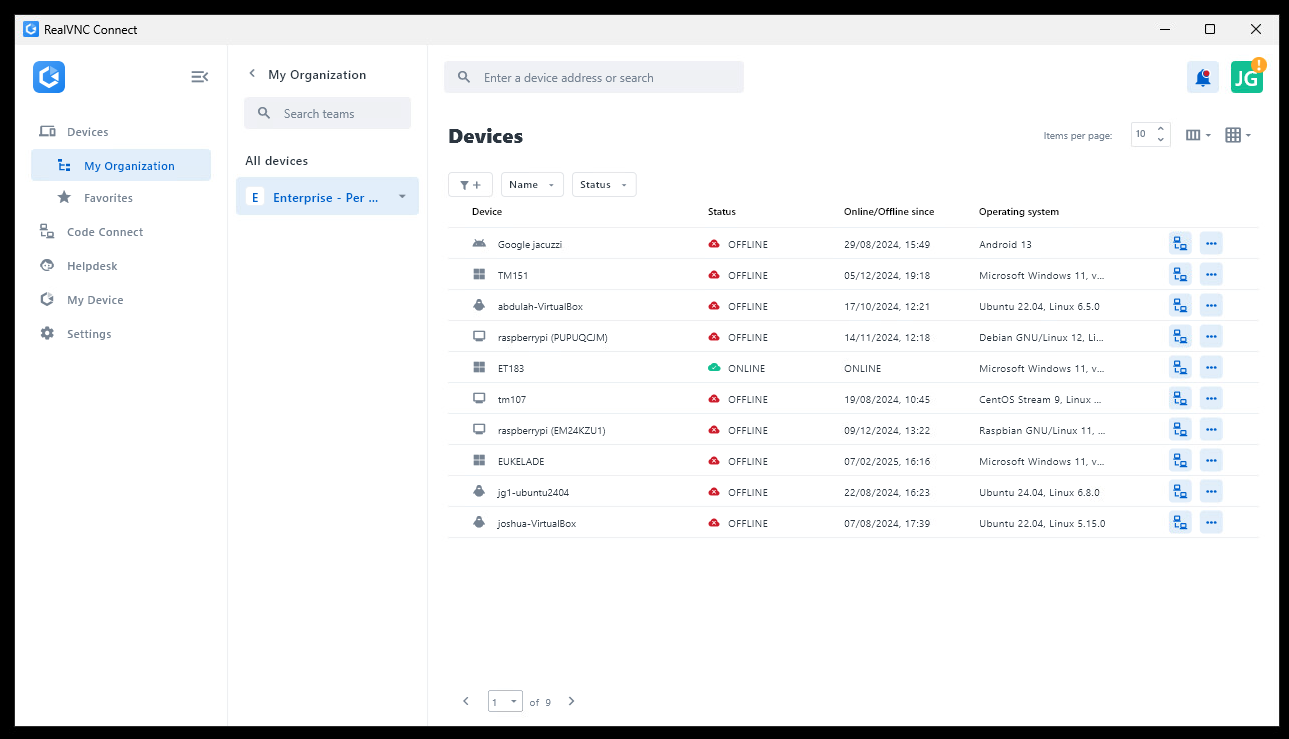Connect to jg1-ubuntu2404
This screenshot has height=739, width=1289.
pyautogui.click(x=1180, y=492)
